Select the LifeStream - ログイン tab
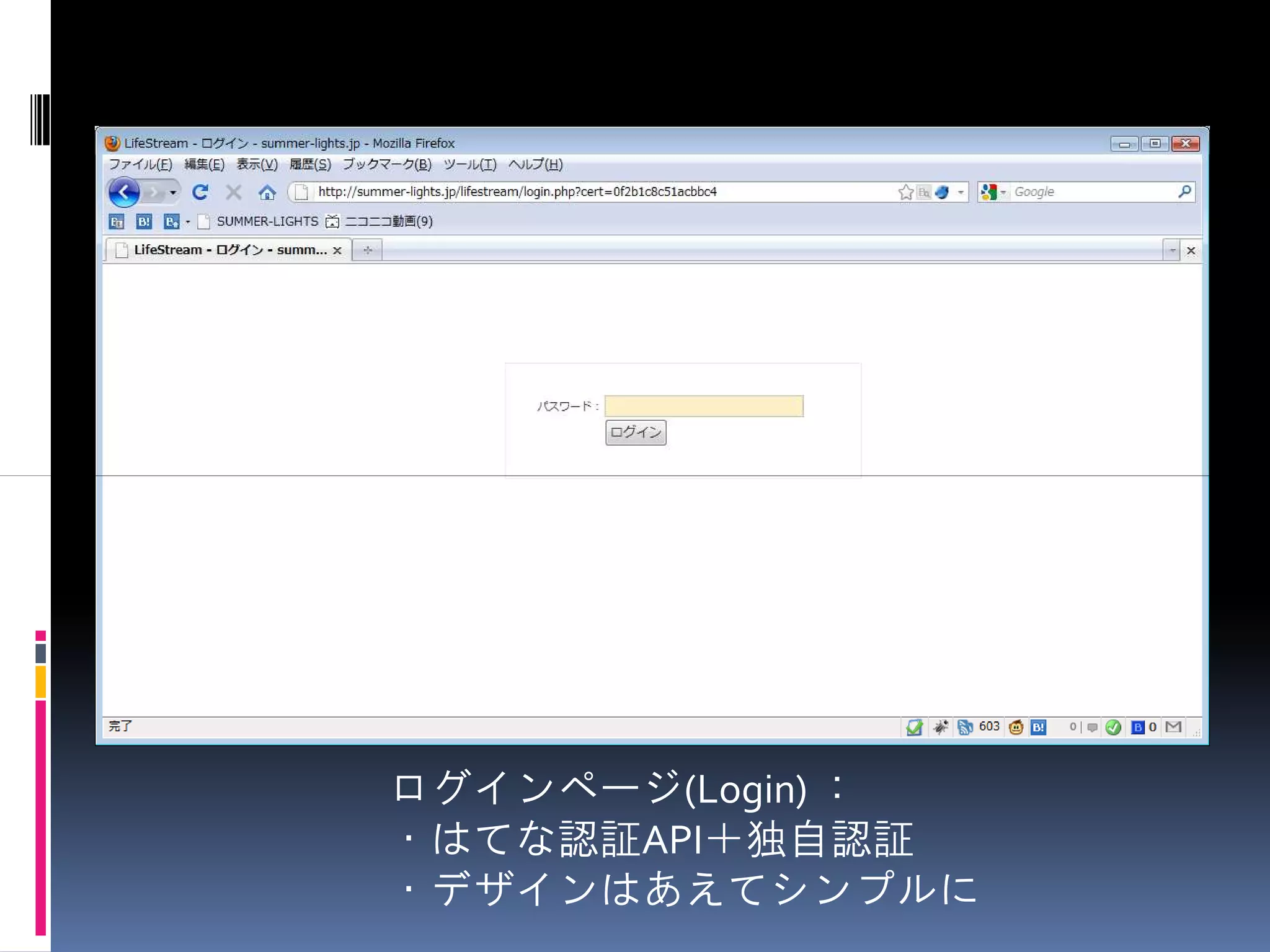The height and width of the screenshot is (952, 1270). click(x=228, y=250)
